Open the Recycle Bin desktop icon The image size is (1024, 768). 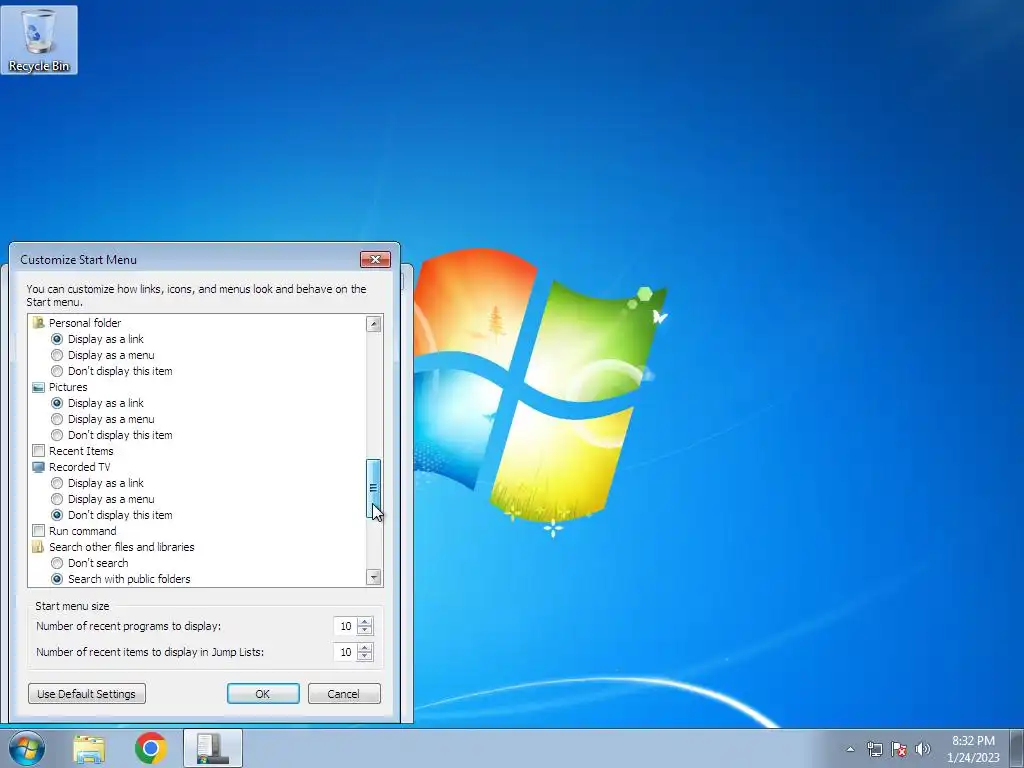pyautogui.click(x=39, y=40)
